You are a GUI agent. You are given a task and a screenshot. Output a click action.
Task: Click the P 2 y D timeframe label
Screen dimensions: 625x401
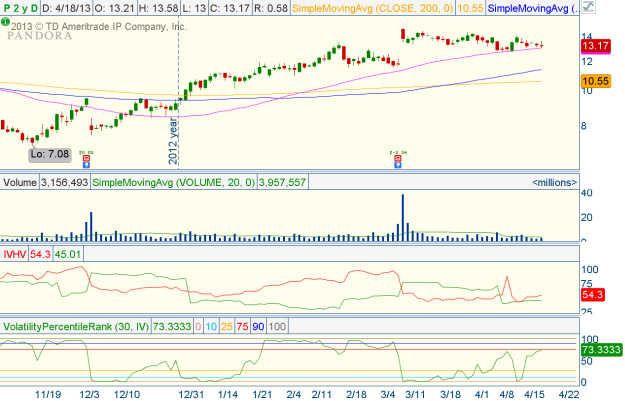click(20, 9)
